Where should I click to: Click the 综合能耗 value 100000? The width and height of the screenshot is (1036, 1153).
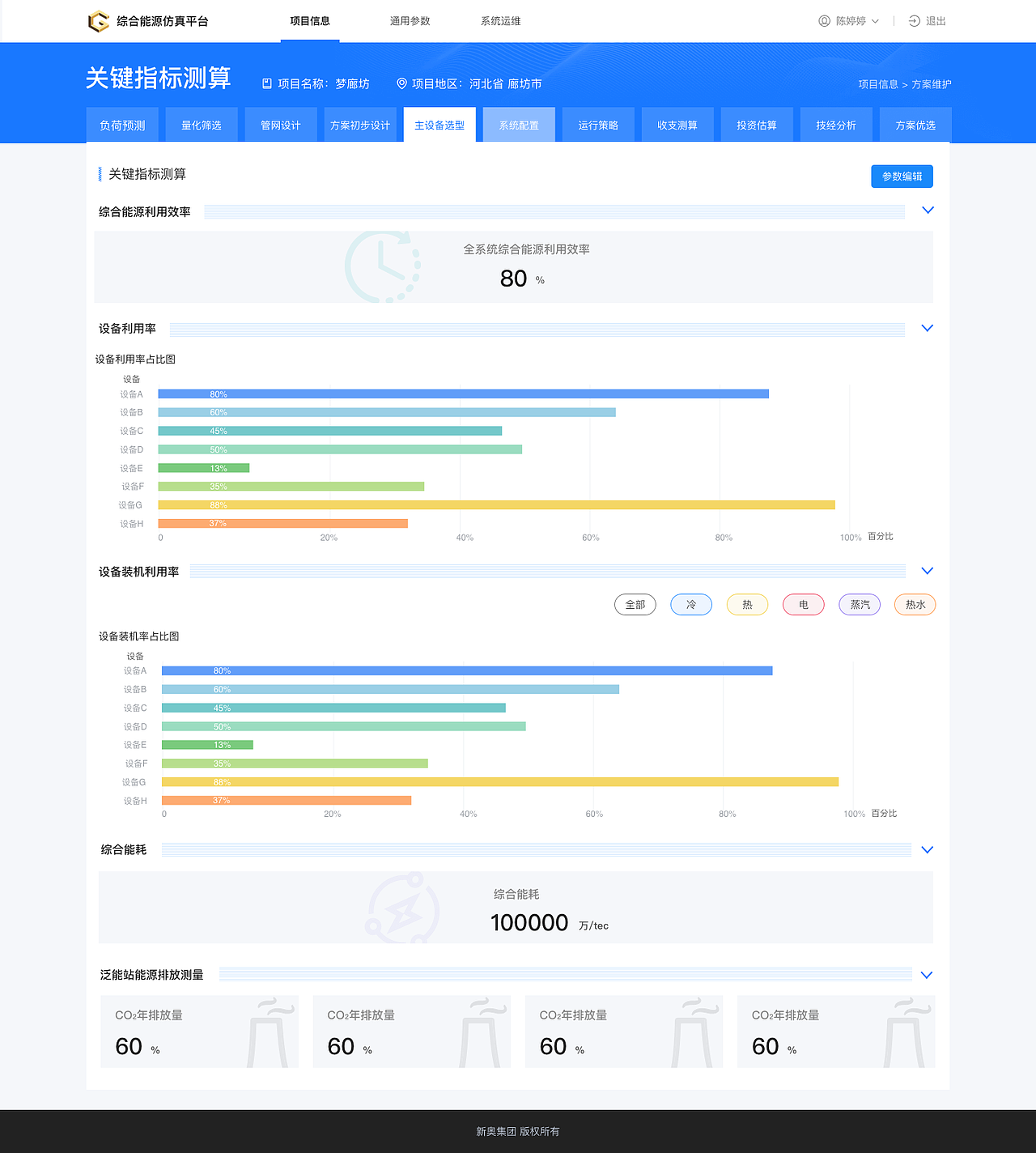click(529, 922)
